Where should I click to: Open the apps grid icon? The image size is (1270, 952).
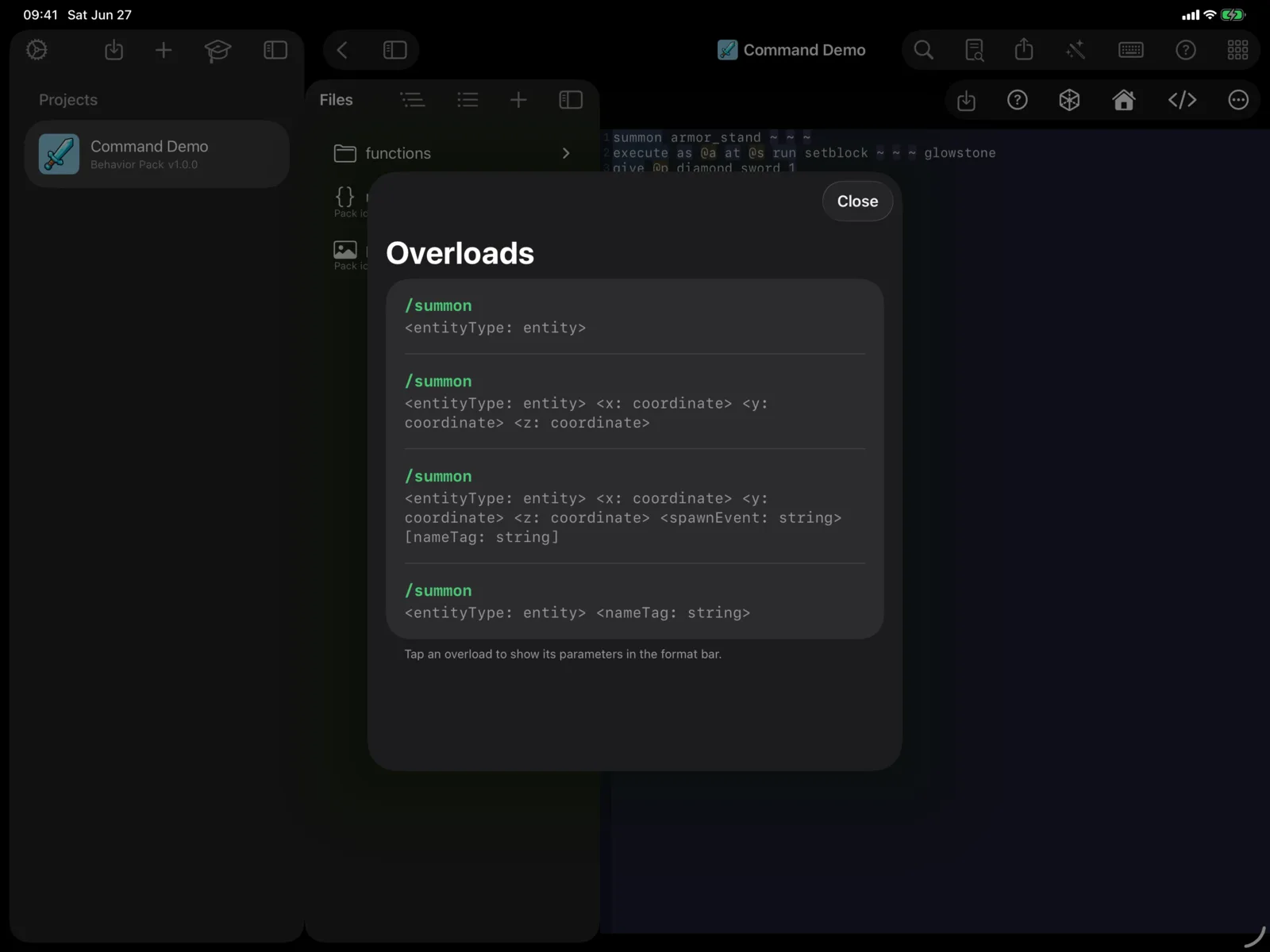(1237, 50)
